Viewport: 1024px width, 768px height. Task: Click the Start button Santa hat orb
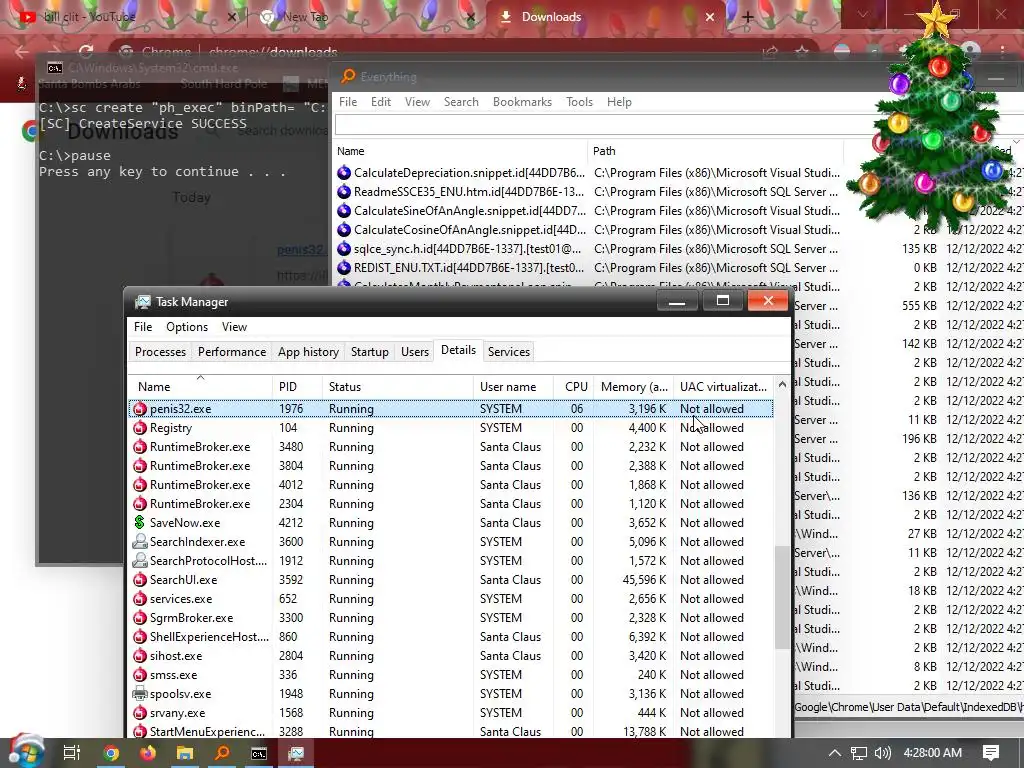point(25,752)
